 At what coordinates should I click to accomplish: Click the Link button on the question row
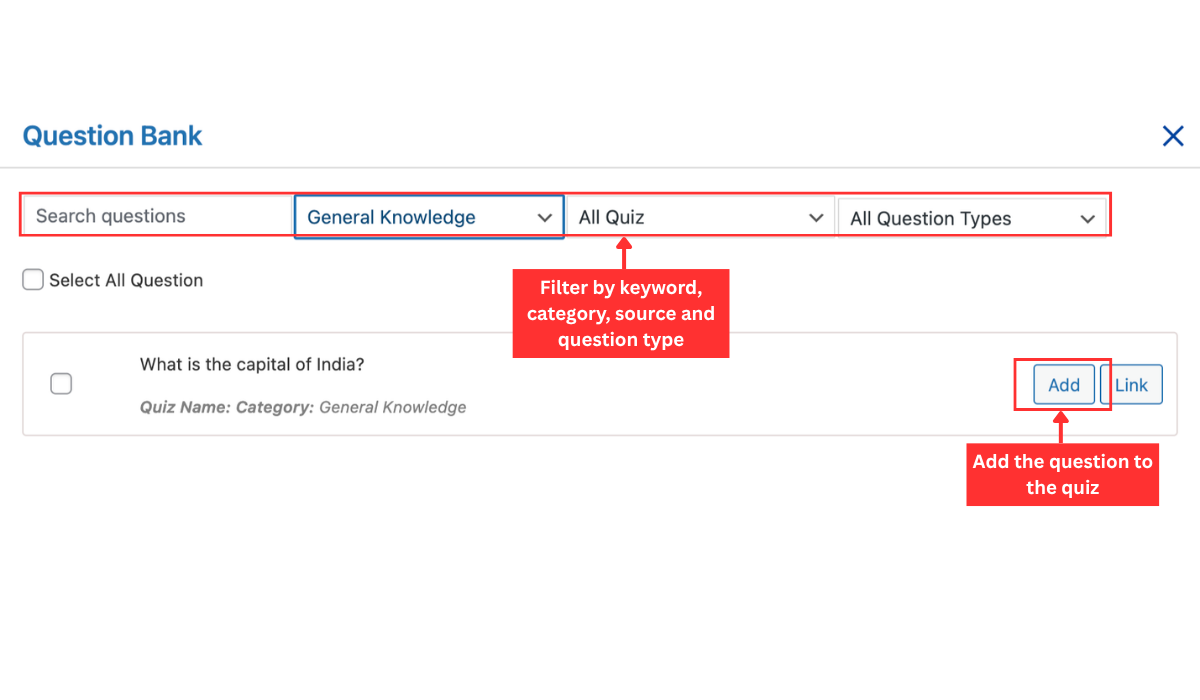(1131, 384)
